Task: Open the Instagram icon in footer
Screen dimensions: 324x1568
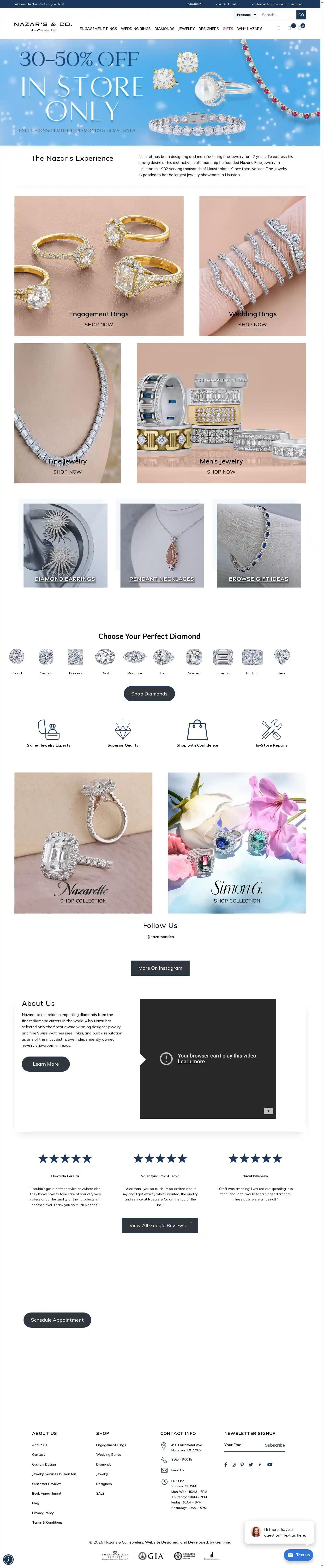Action: (x=233, y=1465)
